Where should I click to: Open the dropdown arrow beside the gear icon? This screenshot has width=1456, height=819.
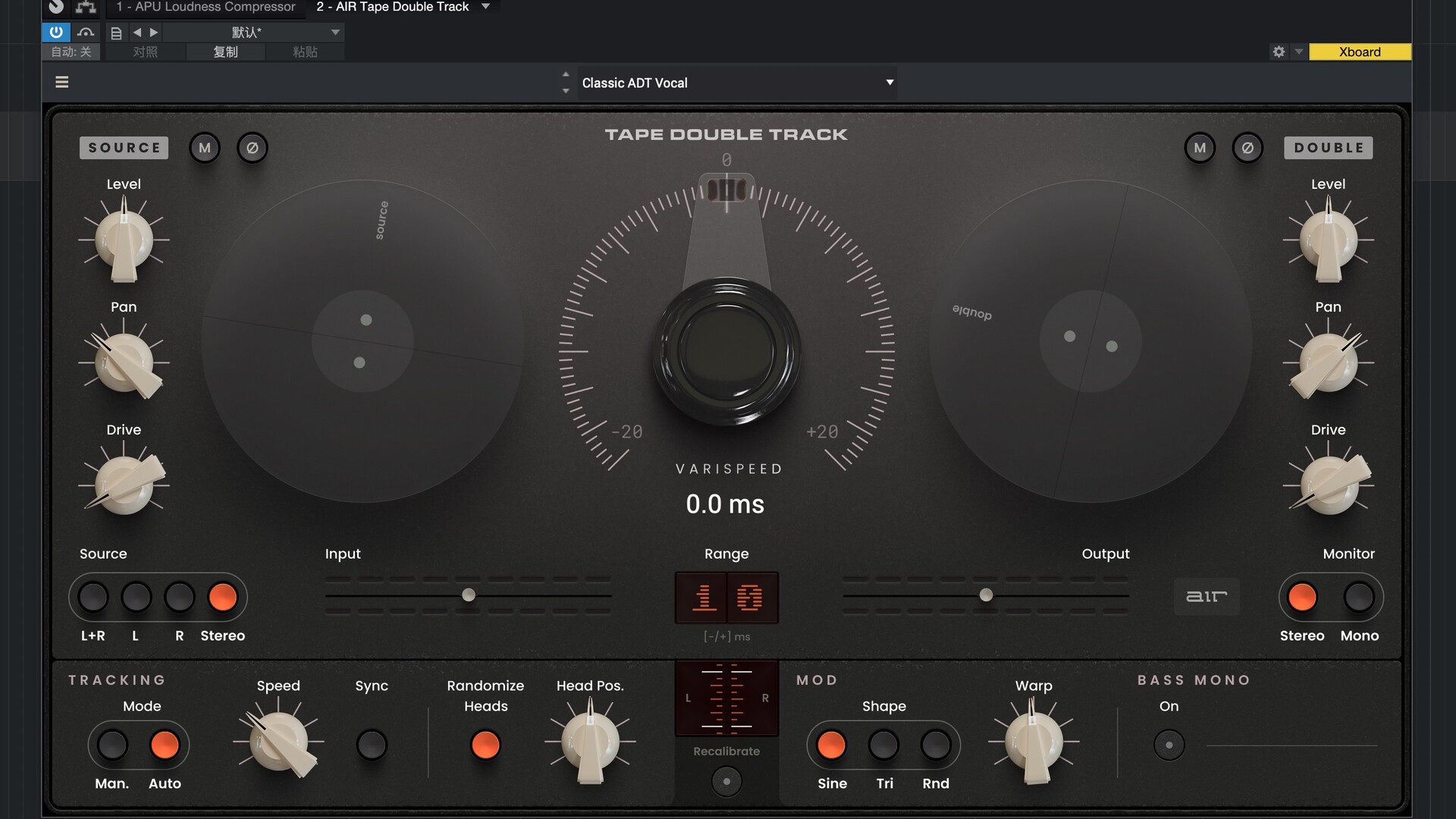pos(1298,52)
